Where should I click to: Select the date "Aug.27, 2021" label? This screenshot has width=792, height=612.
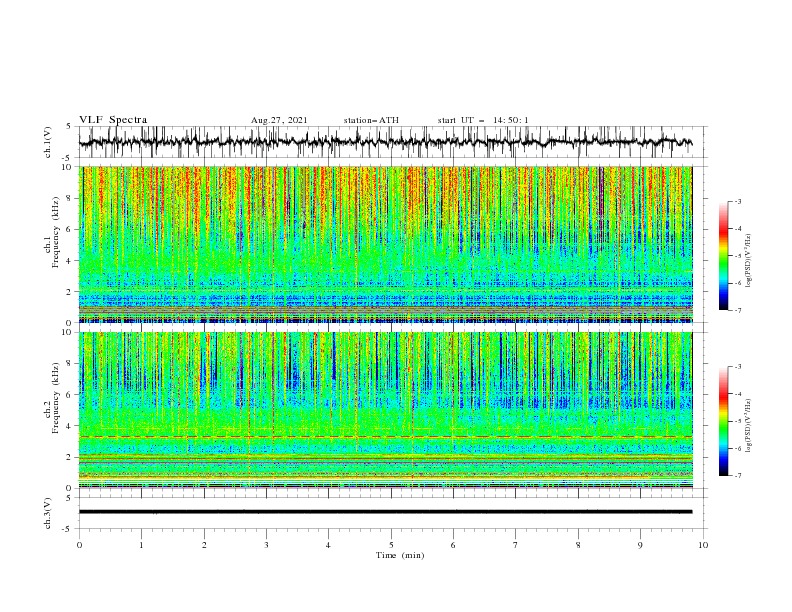(x=279, y=120)
